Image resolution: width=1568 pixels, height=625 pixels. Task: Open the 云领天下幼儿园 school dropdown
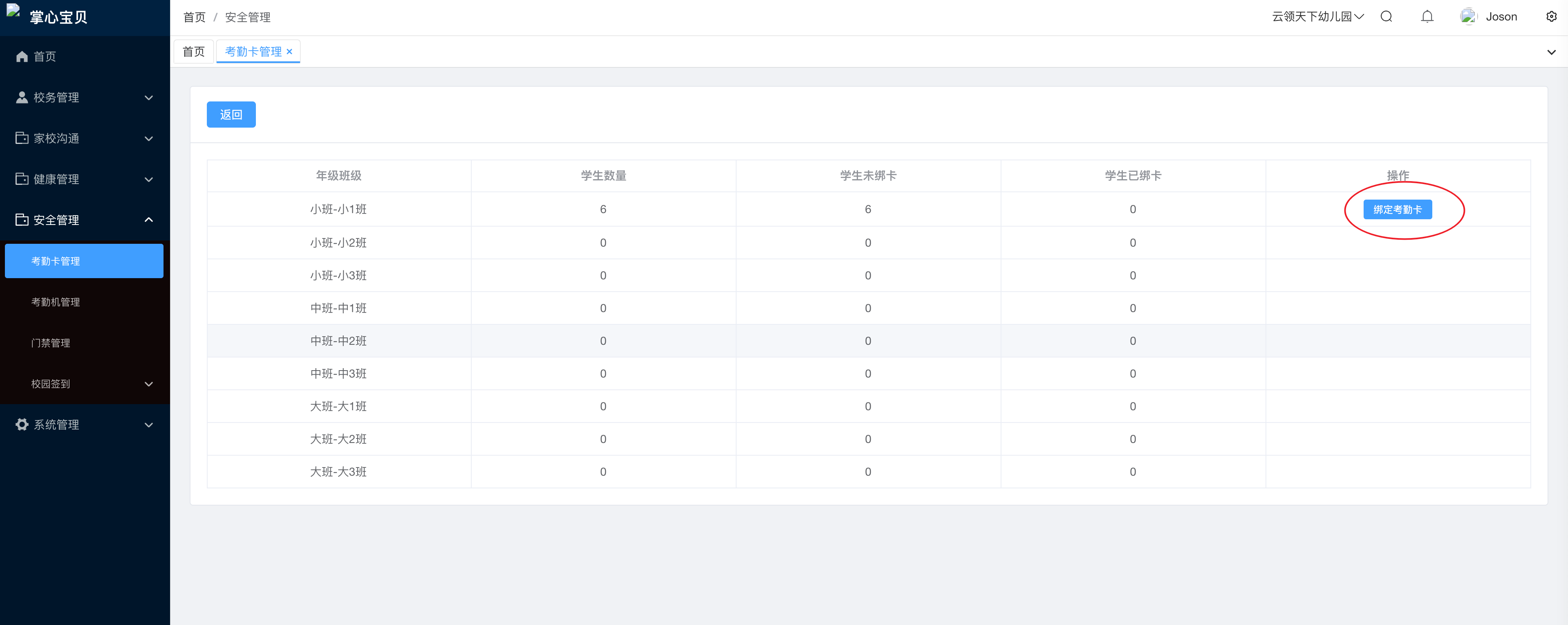coord(1318,16)
